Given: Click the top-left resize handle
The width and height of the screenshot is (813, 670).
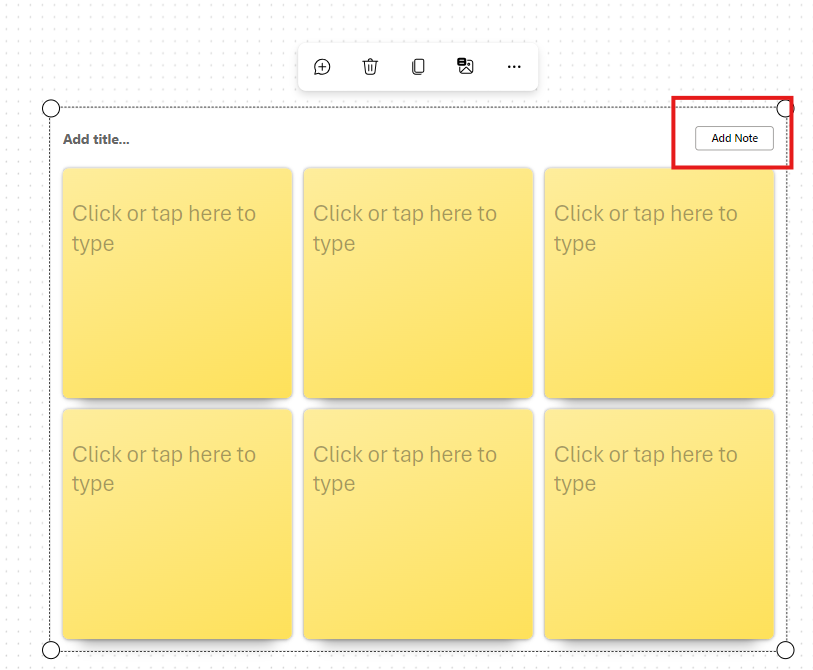Looking at the screenshot, I should 51,108.
